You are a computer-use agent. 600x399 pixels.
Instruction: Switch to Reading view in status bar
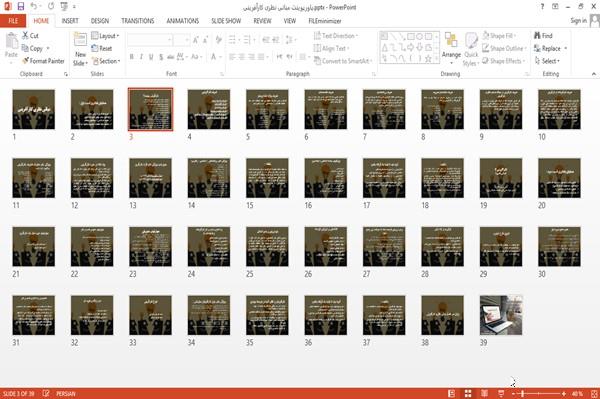(484, 393)
